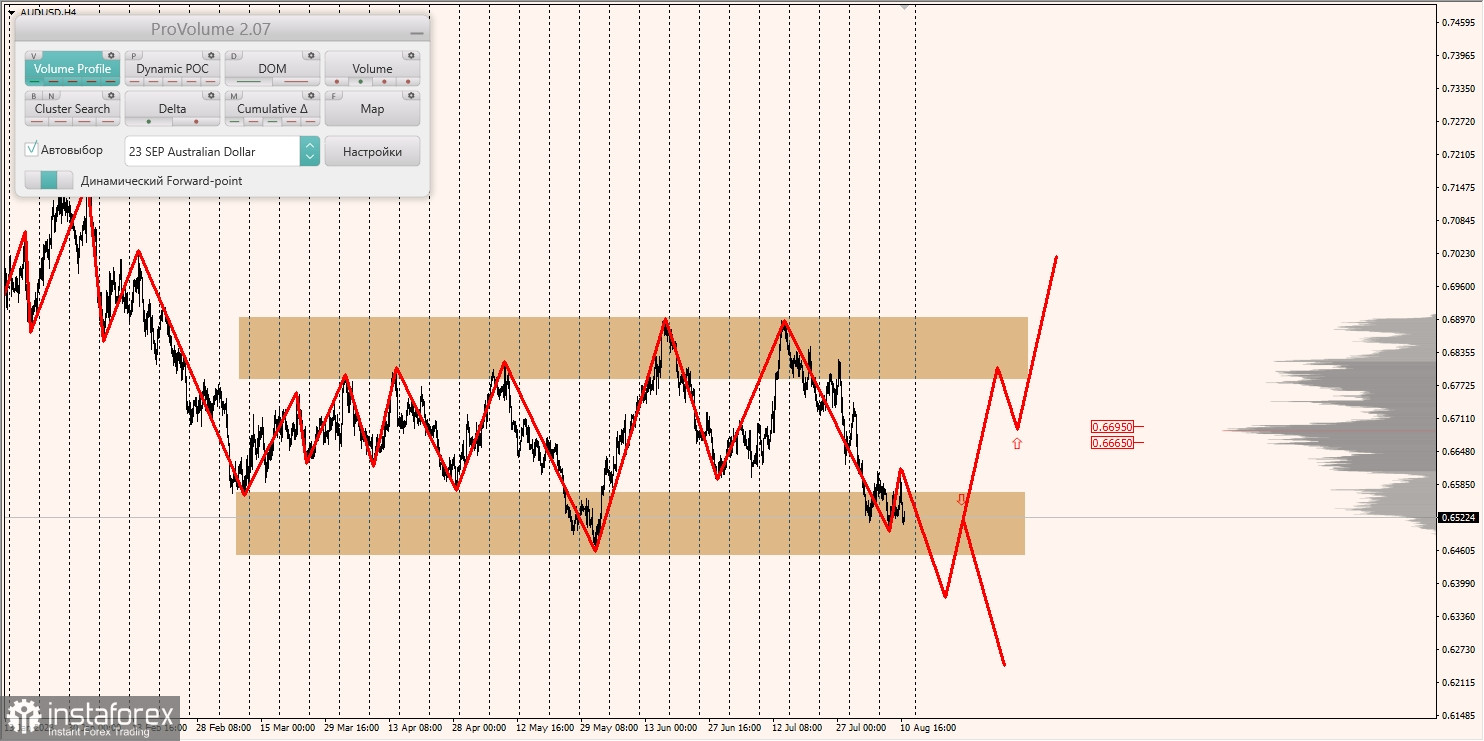Screen dimensions: 1484x741
Task: Open settings gear on Volume Profile button
Action: coord(112,56)
